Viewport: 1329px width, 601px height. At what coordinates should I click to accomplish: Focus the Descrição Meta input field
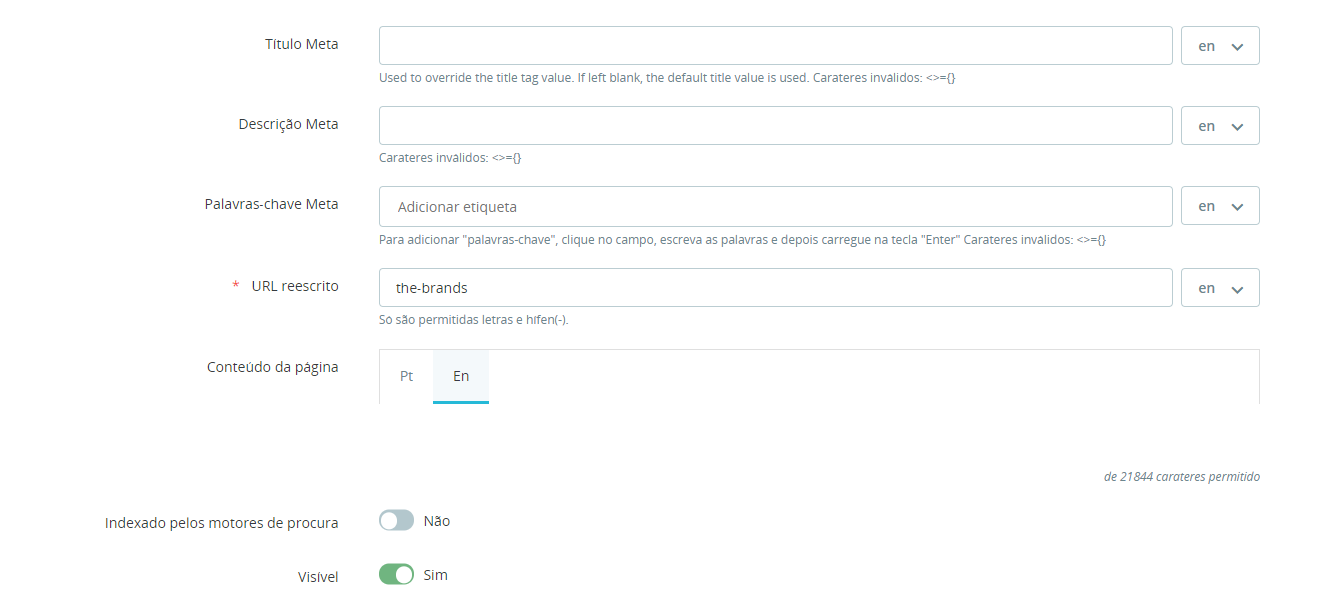[x=775, y=126]
